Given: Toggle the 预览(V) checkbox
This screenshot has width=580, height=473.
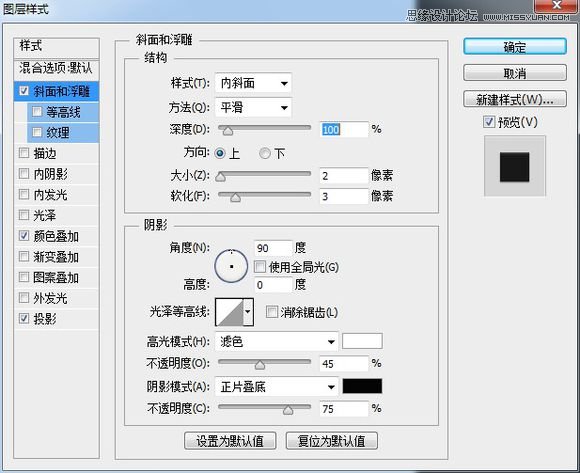Looking at the screenshot, I should tap(489, 122).
